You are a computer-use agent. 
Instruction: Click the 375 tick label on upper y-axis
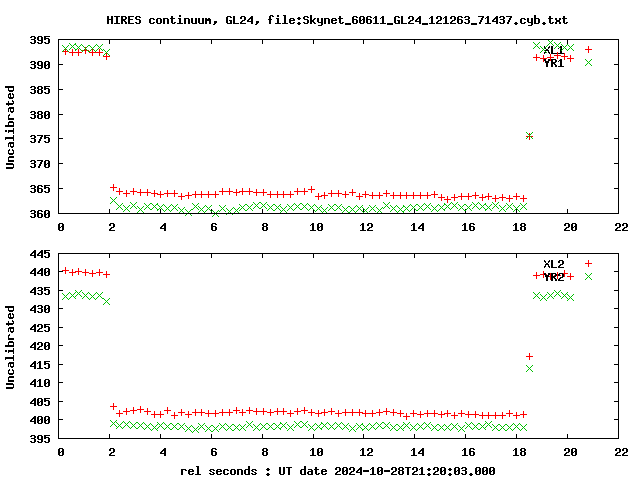40,139
